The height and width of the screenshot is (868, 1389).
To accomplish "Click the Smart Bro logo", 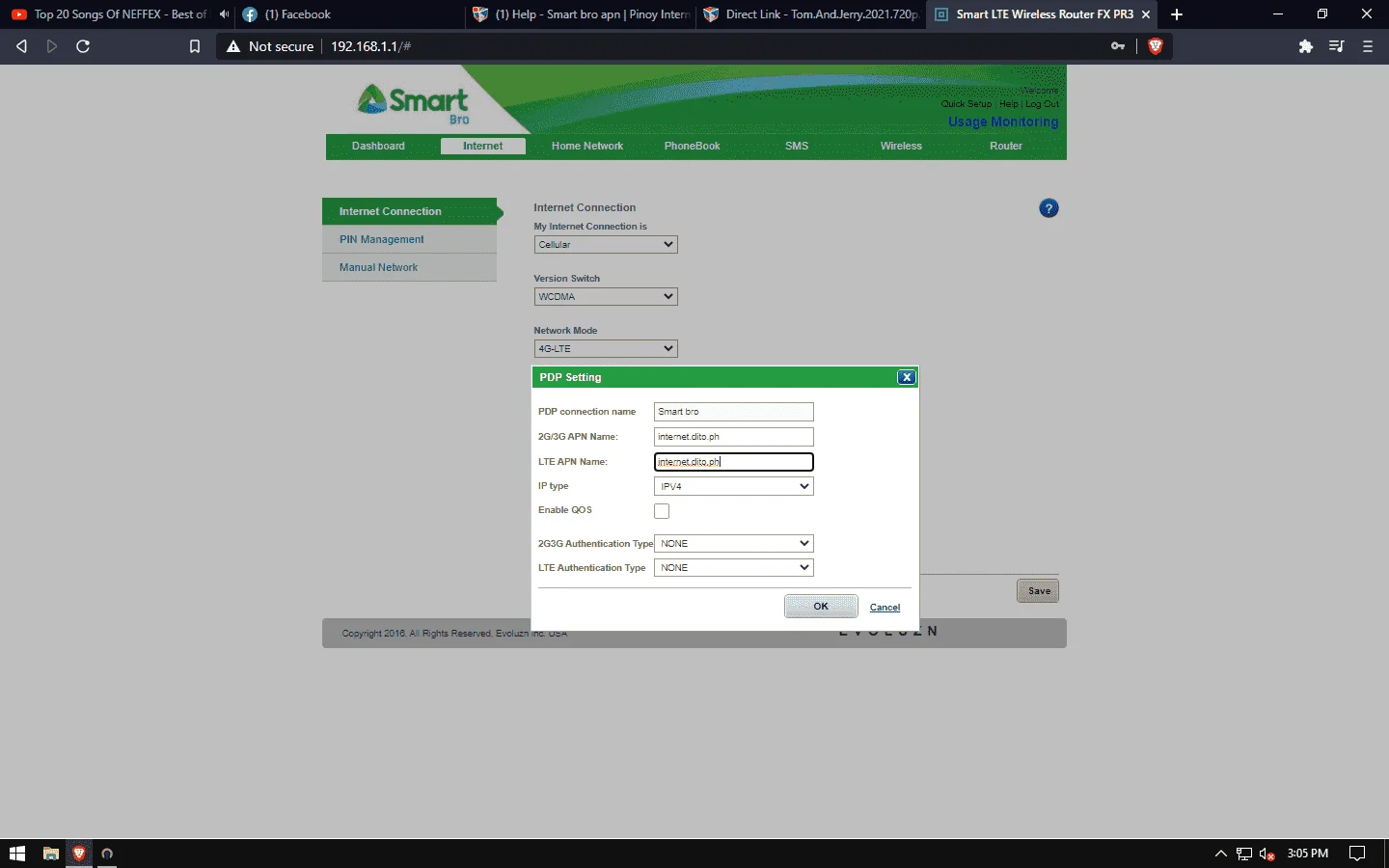I will [x=414, y=103].
